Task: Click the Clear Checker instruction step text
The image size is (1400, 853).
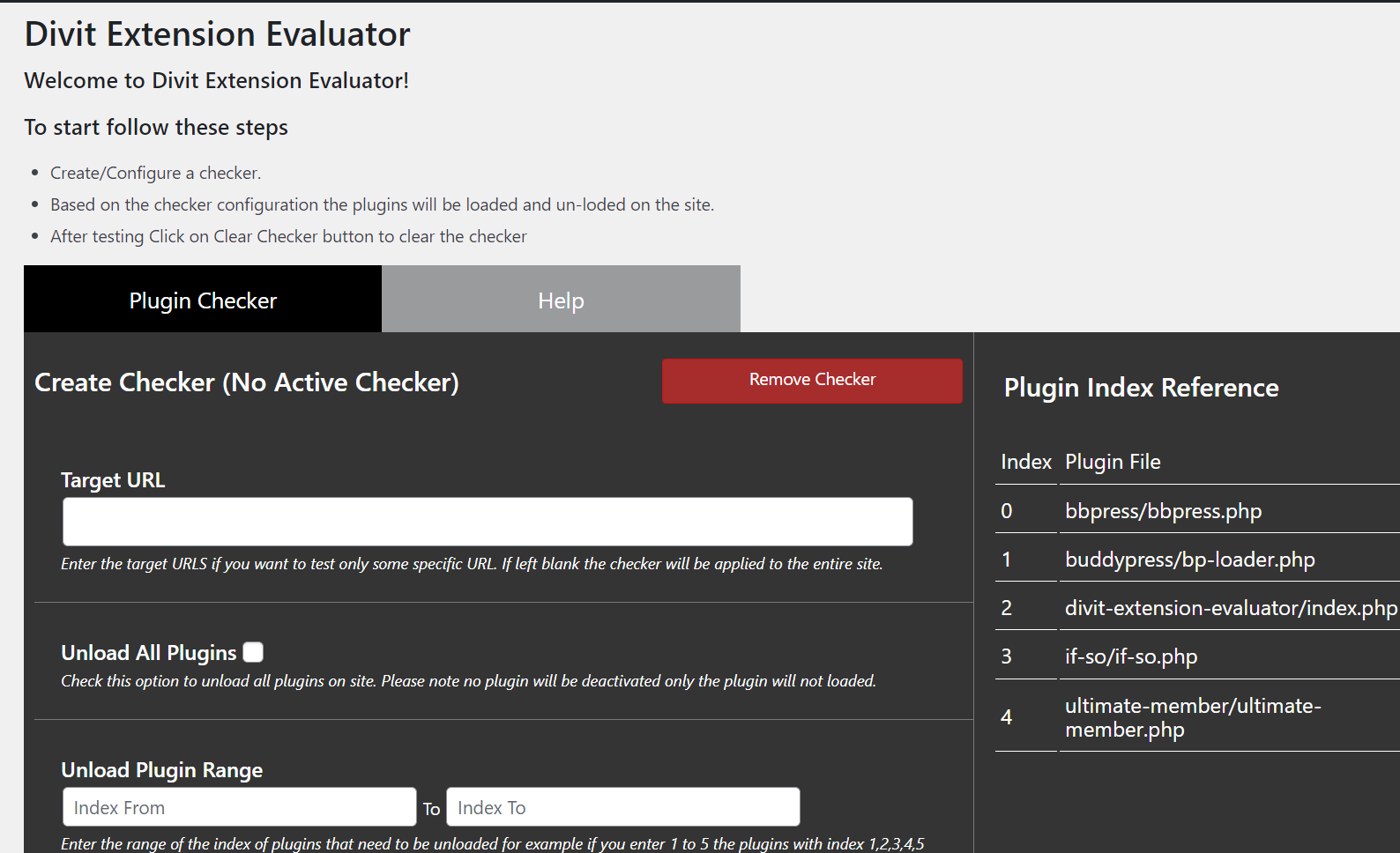Action: pyautogui.click(x=288, y=236)
